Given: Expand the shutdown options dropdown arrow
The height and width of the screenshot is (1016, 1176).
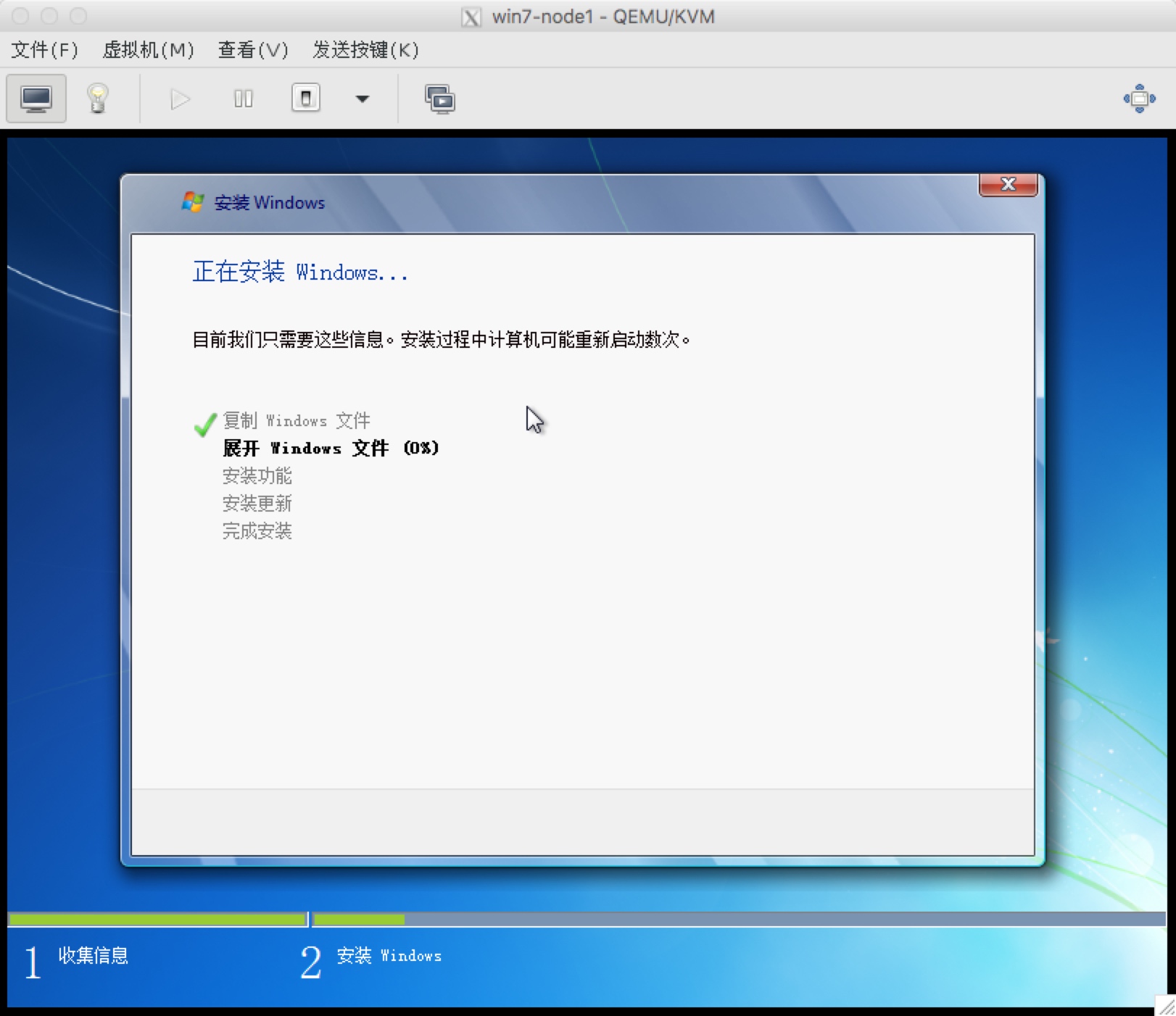Looking at the screenshot, I should point(363,99).
